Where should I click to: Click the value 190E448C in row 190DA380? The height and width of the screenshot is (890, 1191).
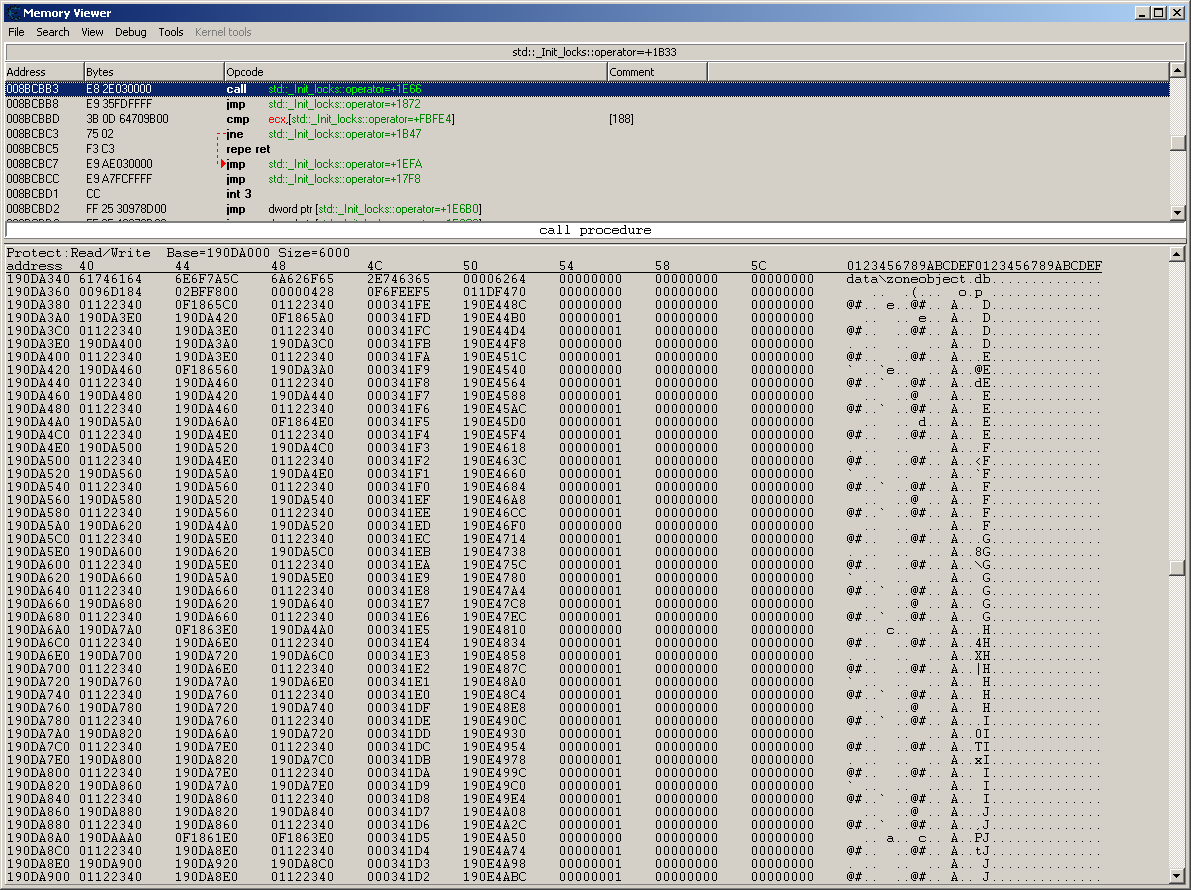pos(494,305)
